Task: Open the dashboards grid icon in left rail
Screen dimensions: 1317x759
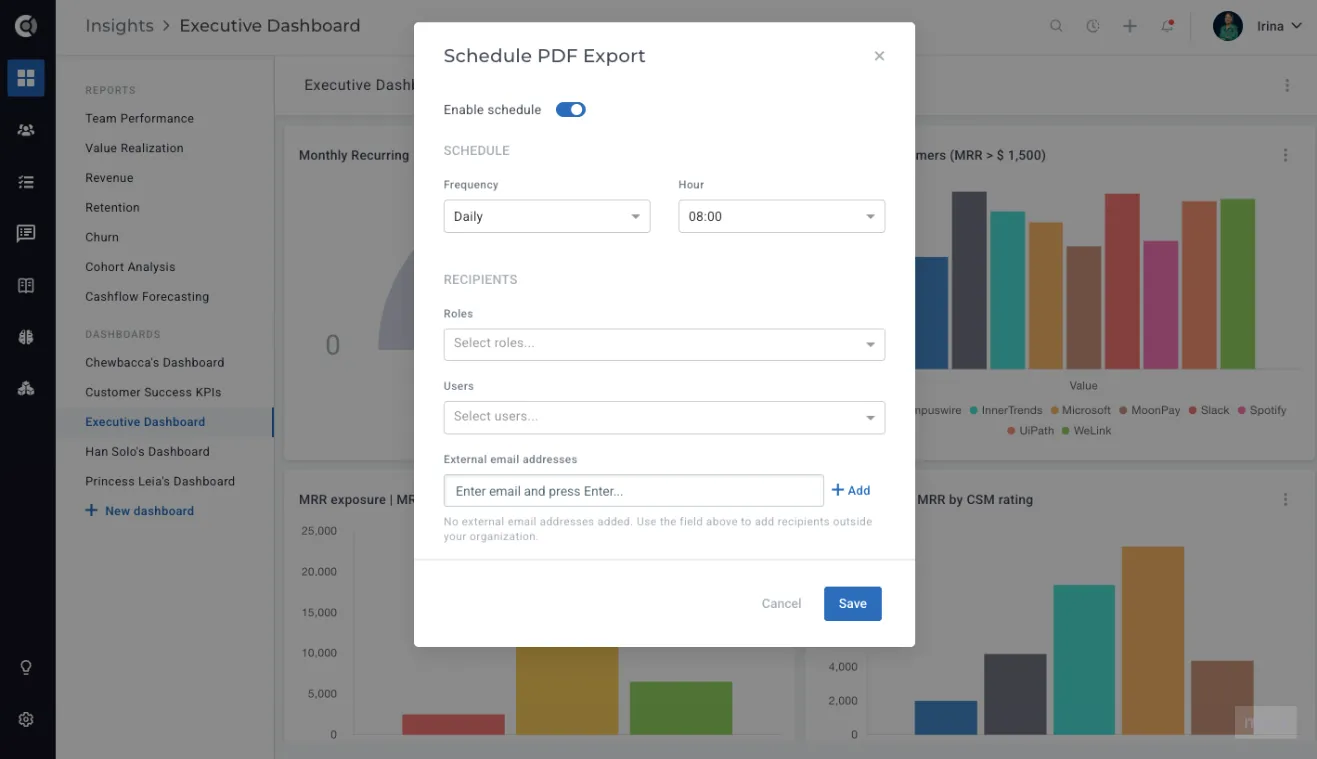Action: pyautogui.click(x=26, y=78)
